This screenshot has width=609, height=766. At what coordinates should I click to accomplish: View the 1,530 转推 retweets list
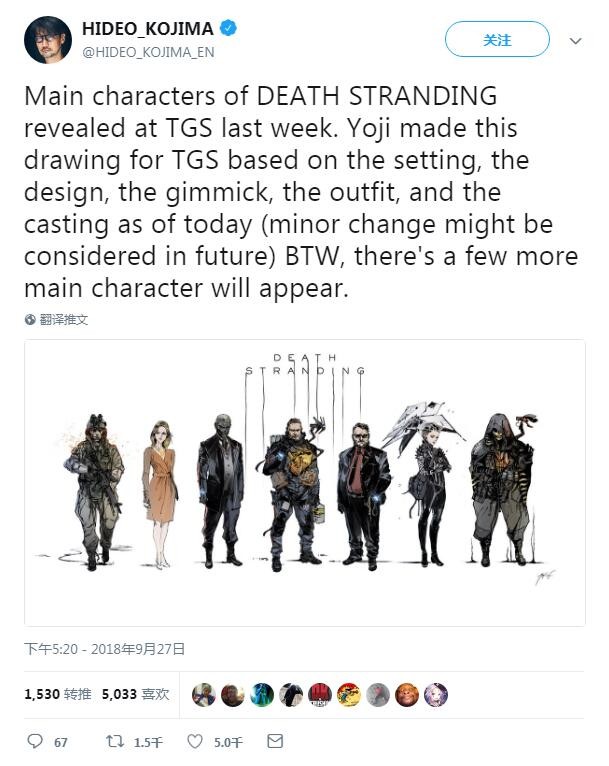58,694
